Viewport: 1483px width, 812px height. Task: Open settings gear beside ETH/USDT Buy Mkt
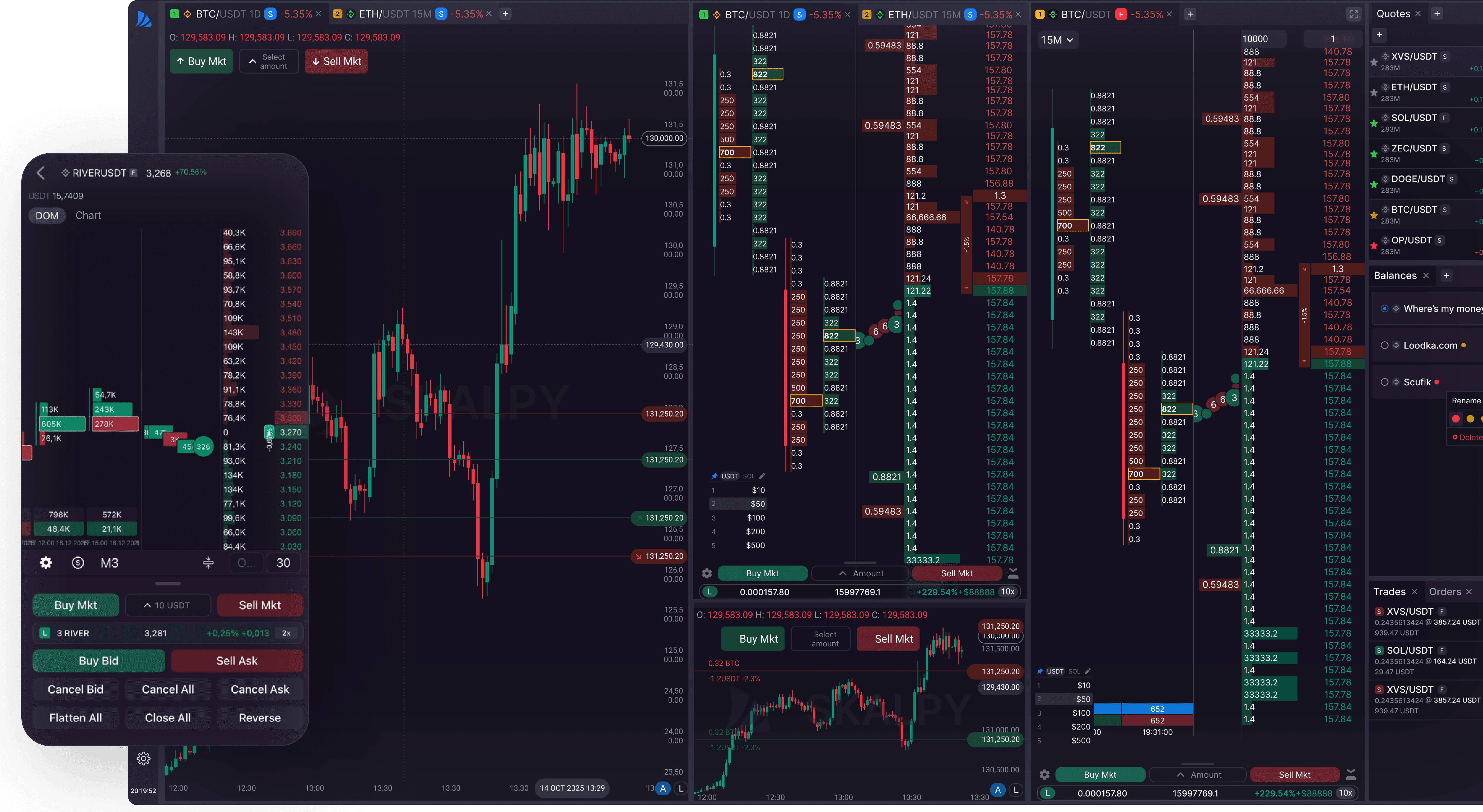[x=707, y=573]
